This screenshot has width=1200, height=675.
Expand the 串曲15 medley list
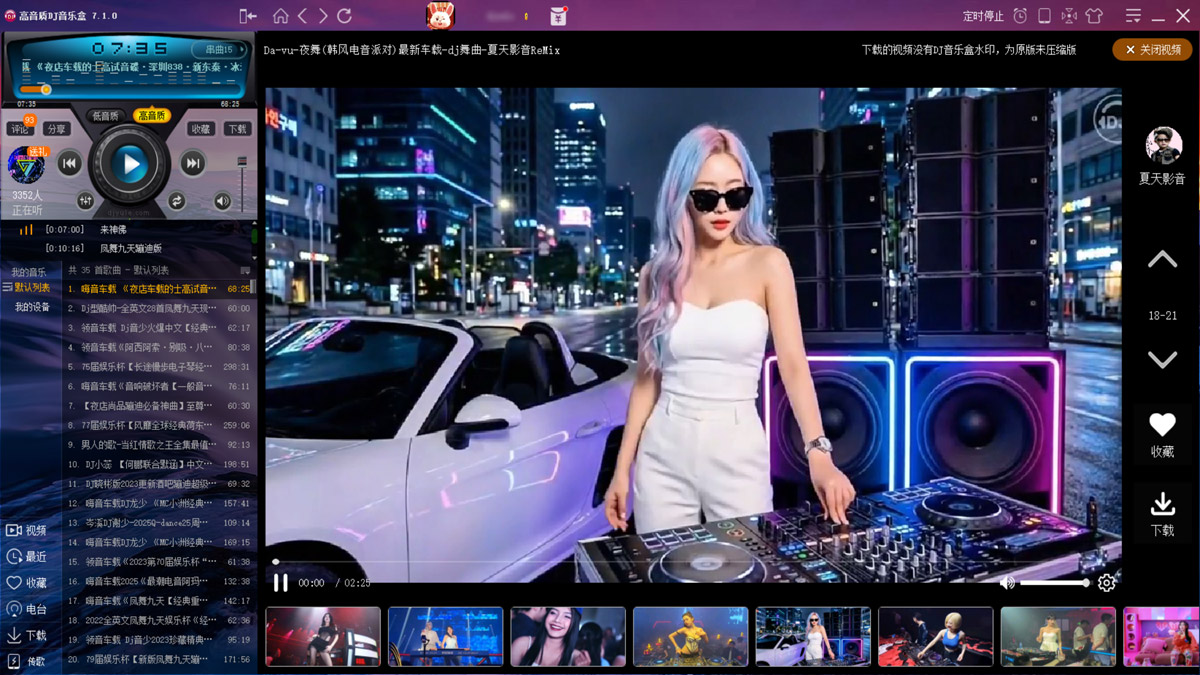pyautogui.click(x=219, y=49)
